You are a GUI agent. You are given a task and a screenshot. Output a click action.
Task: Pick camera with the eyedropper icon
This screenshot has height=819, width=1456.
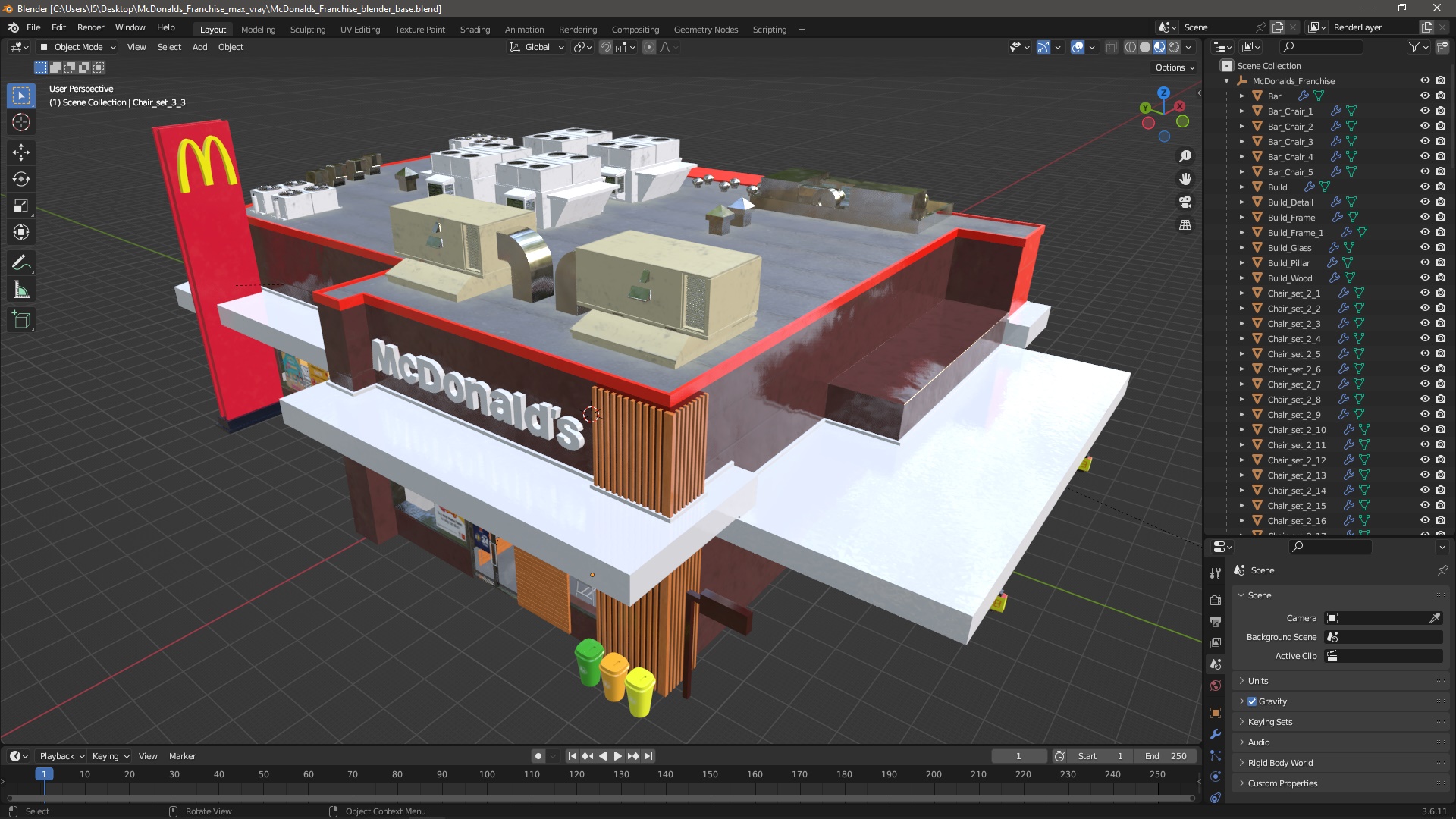pyautogui.click(x=1435, y=618)
